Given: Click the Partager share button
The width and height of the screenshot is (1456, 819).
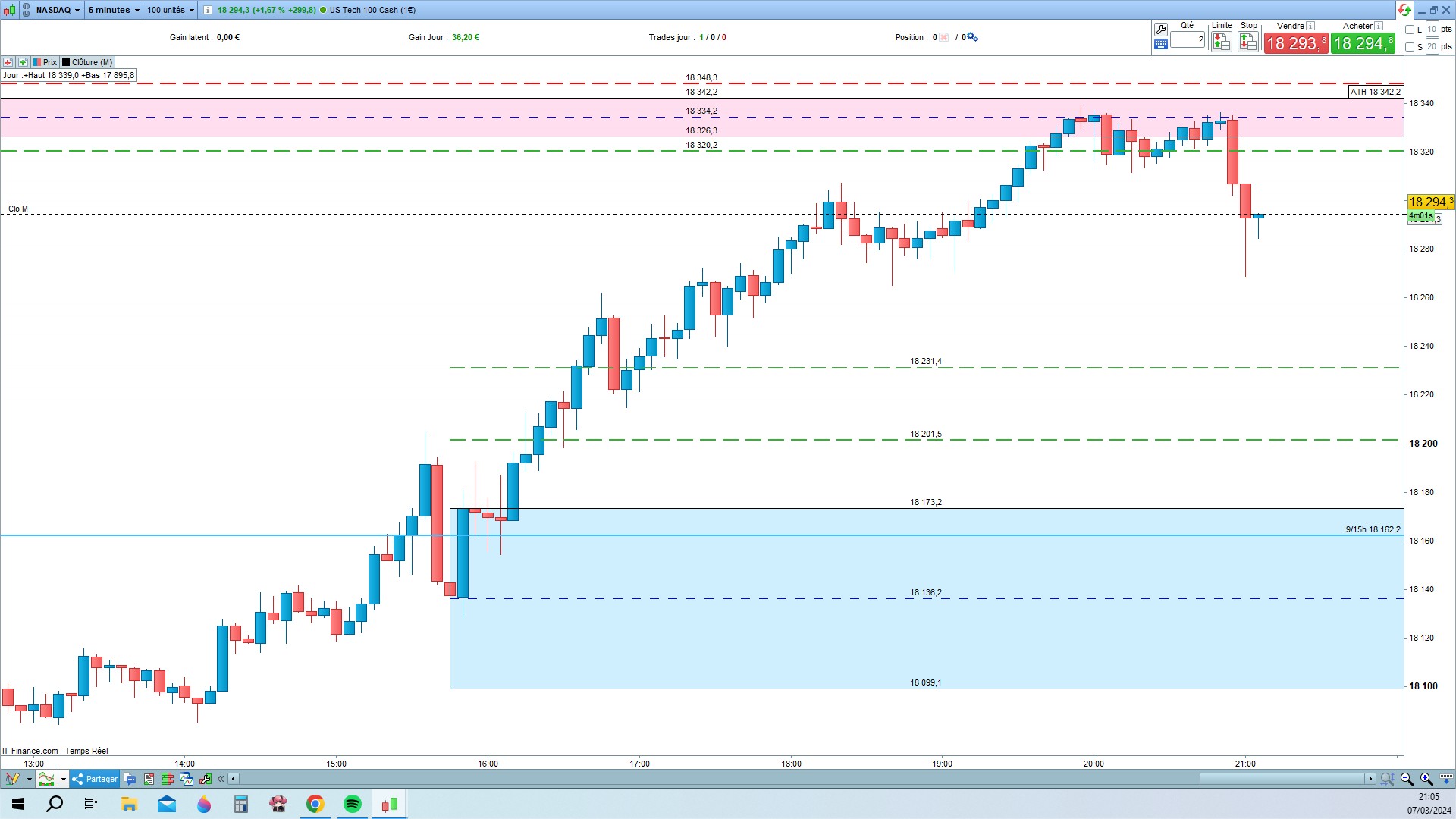Looking at the screenshot, I should [x=96, y=779].
